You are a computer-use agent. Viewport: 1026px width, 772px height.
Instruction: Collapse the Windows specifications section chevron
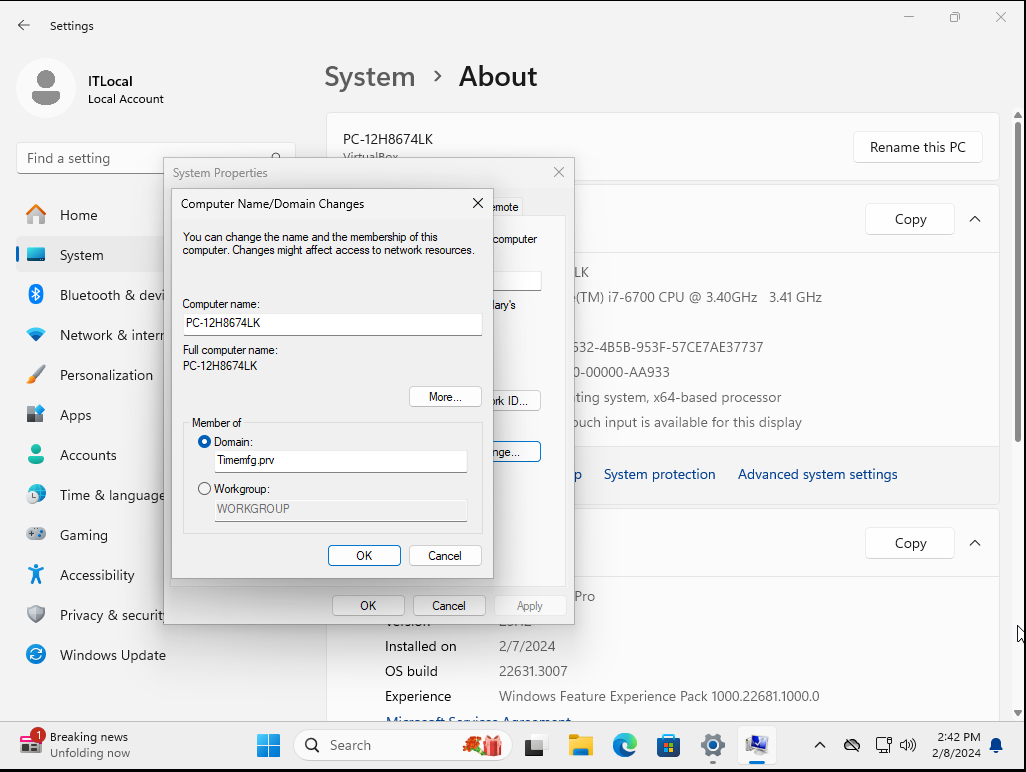[975, 543]
